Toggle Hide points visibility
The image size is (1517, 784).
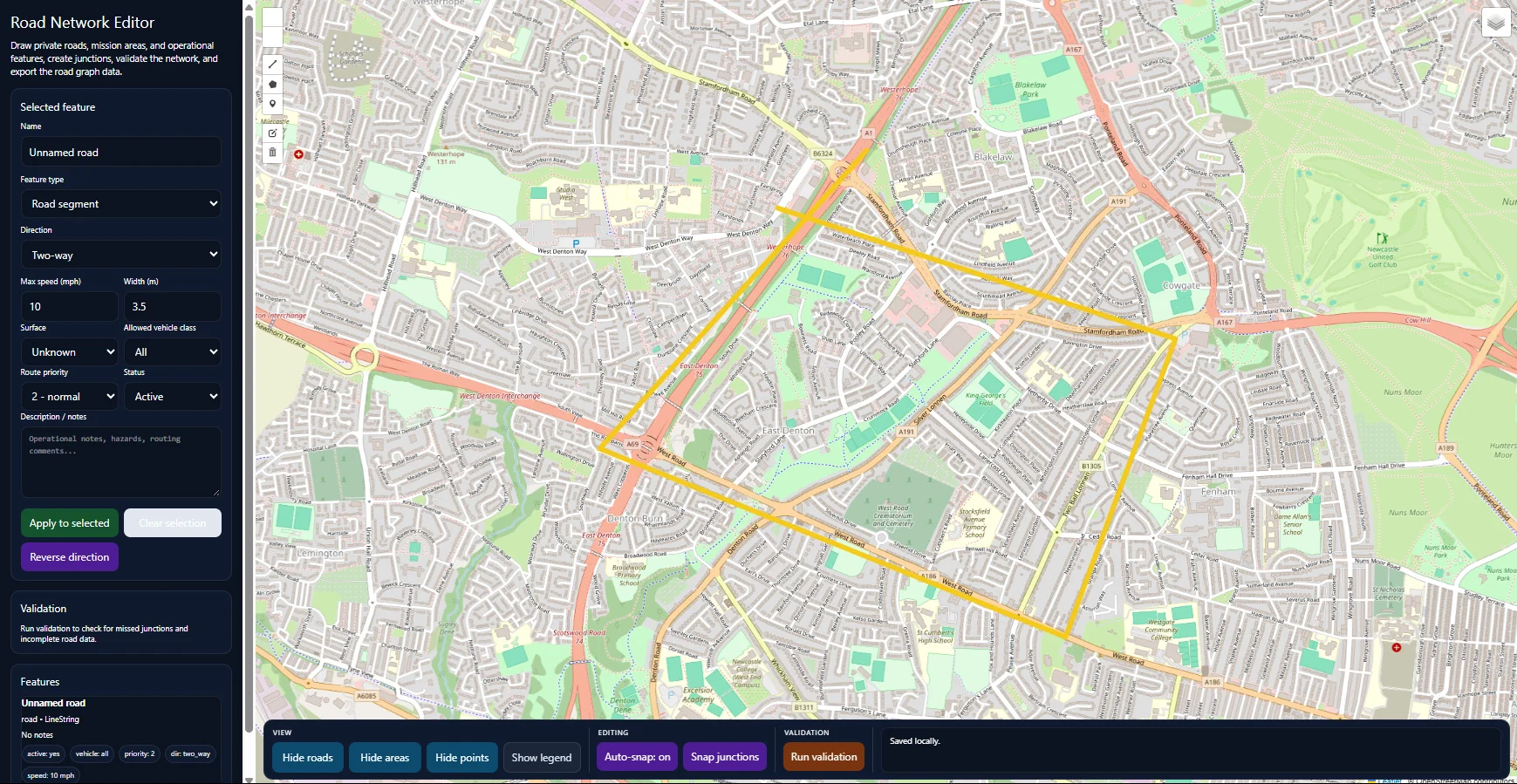[x=461, y=757]
